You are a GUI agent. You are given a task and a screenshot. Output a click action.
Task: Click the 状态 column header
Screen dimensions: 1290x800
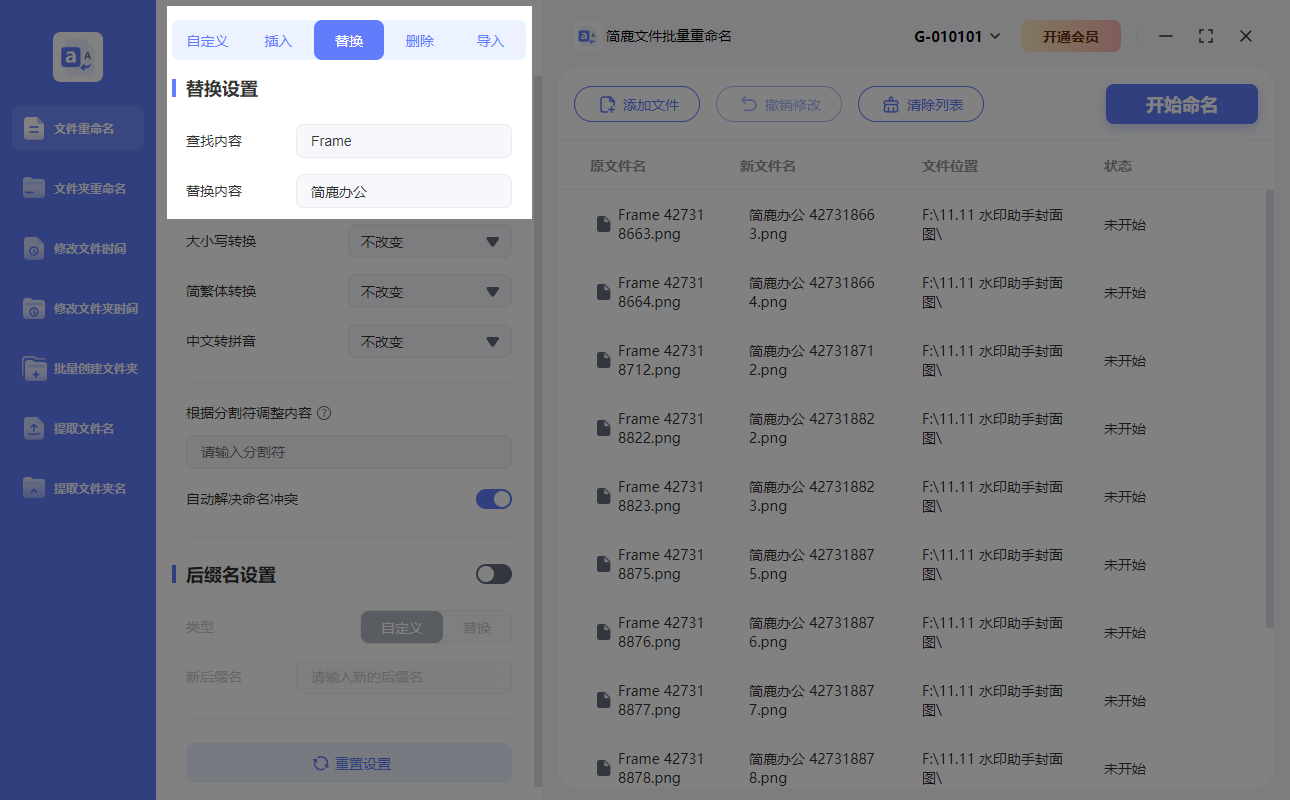click(x=1118, y=166)
